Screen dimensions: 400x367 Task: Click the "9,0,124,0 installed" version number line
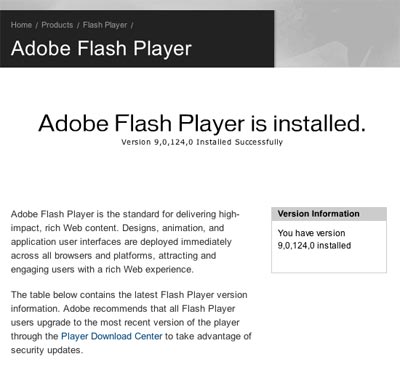point(314,246)
